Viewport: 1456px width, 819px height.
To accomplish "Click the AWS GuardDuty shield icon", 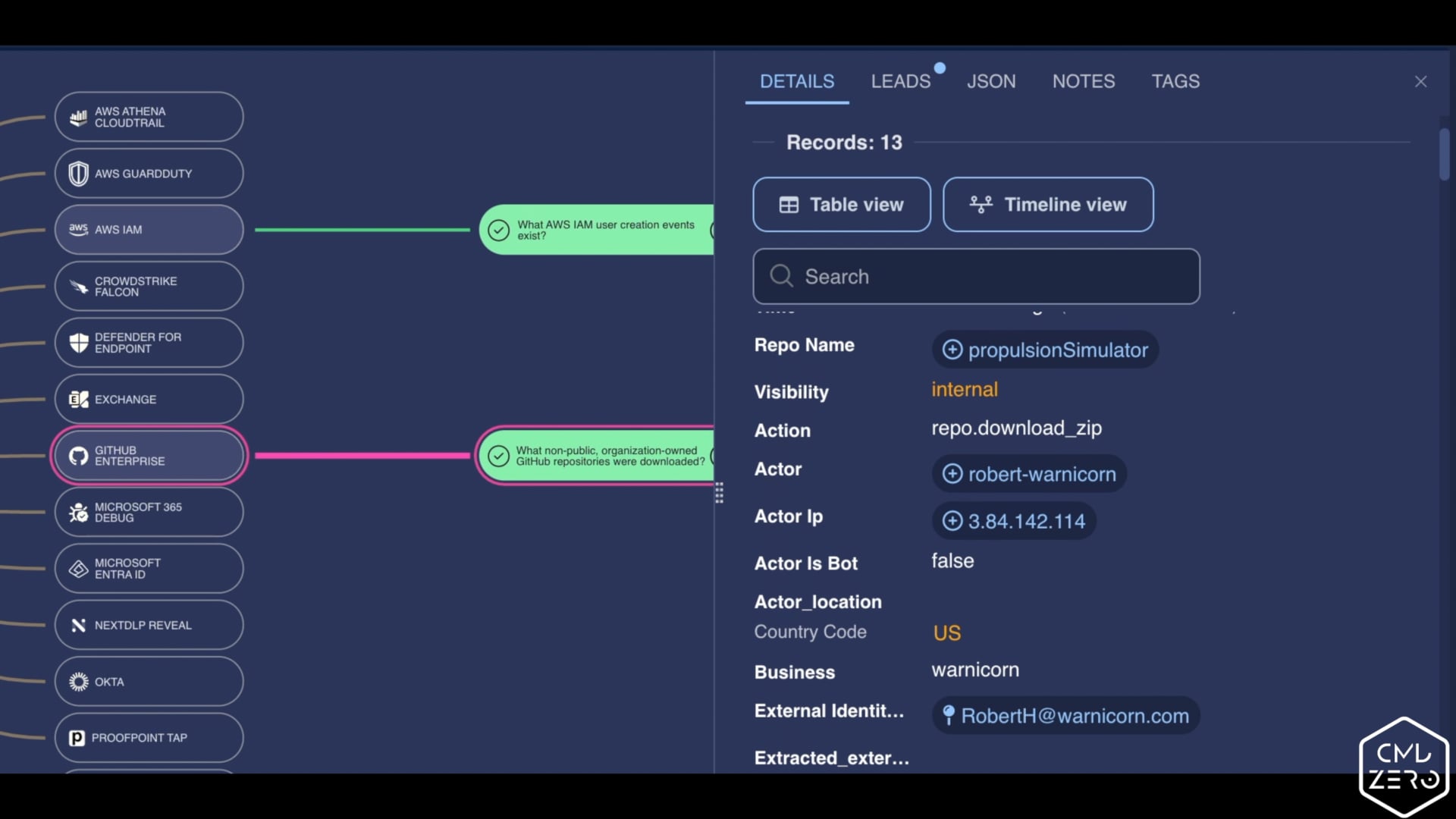I will 78,173.
